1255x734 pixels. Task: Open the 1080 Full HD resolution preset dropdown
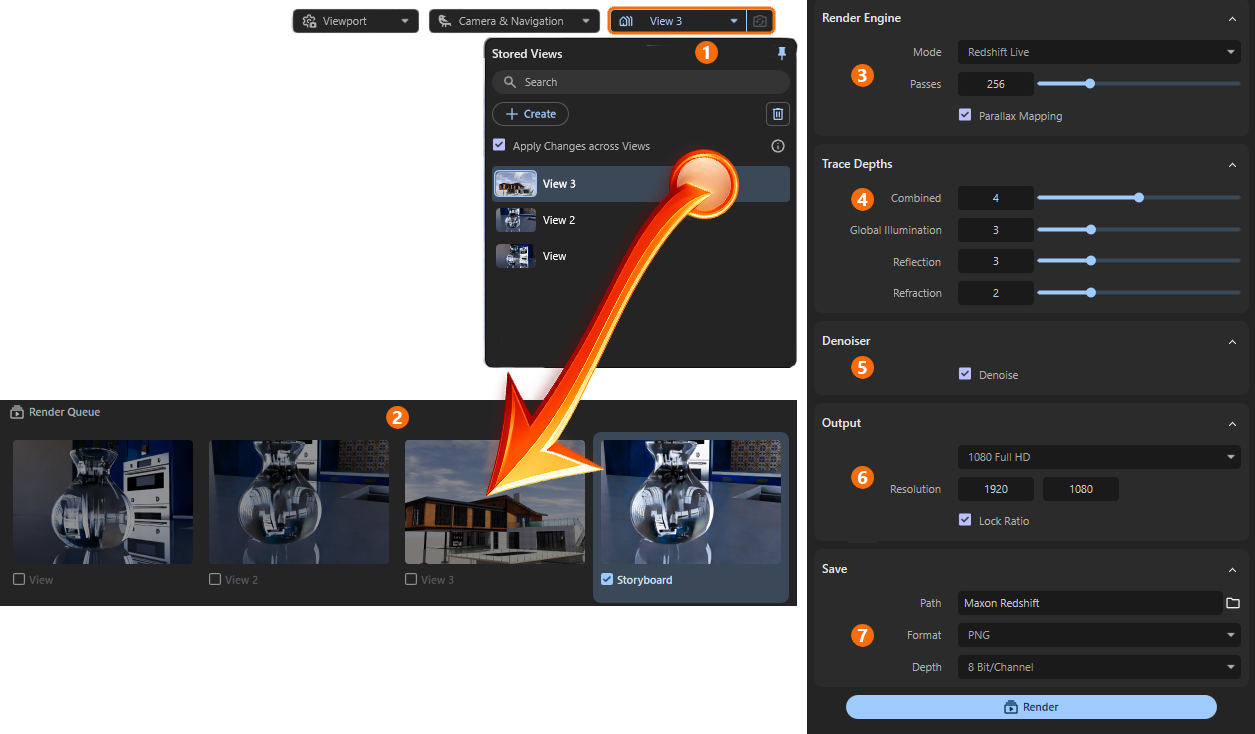pos(1099,457)
